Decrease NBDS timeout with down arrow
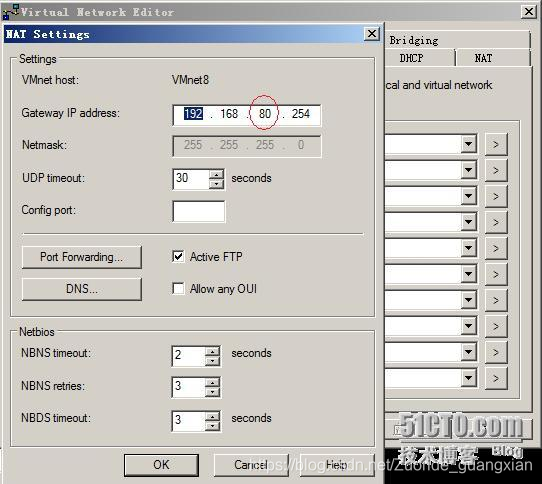 (212, 426)
